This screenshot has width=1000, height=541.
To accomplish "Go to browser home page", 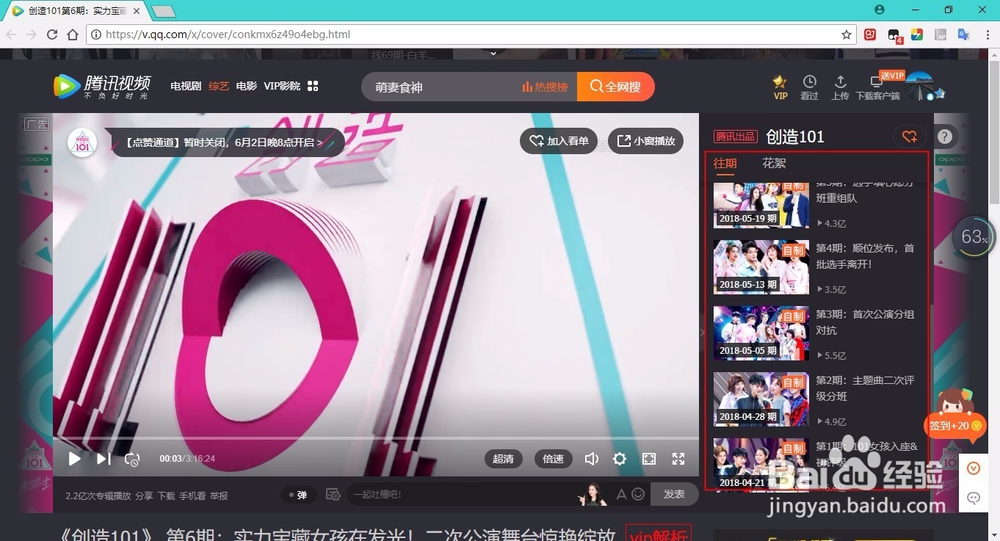I will click(73, 34).
